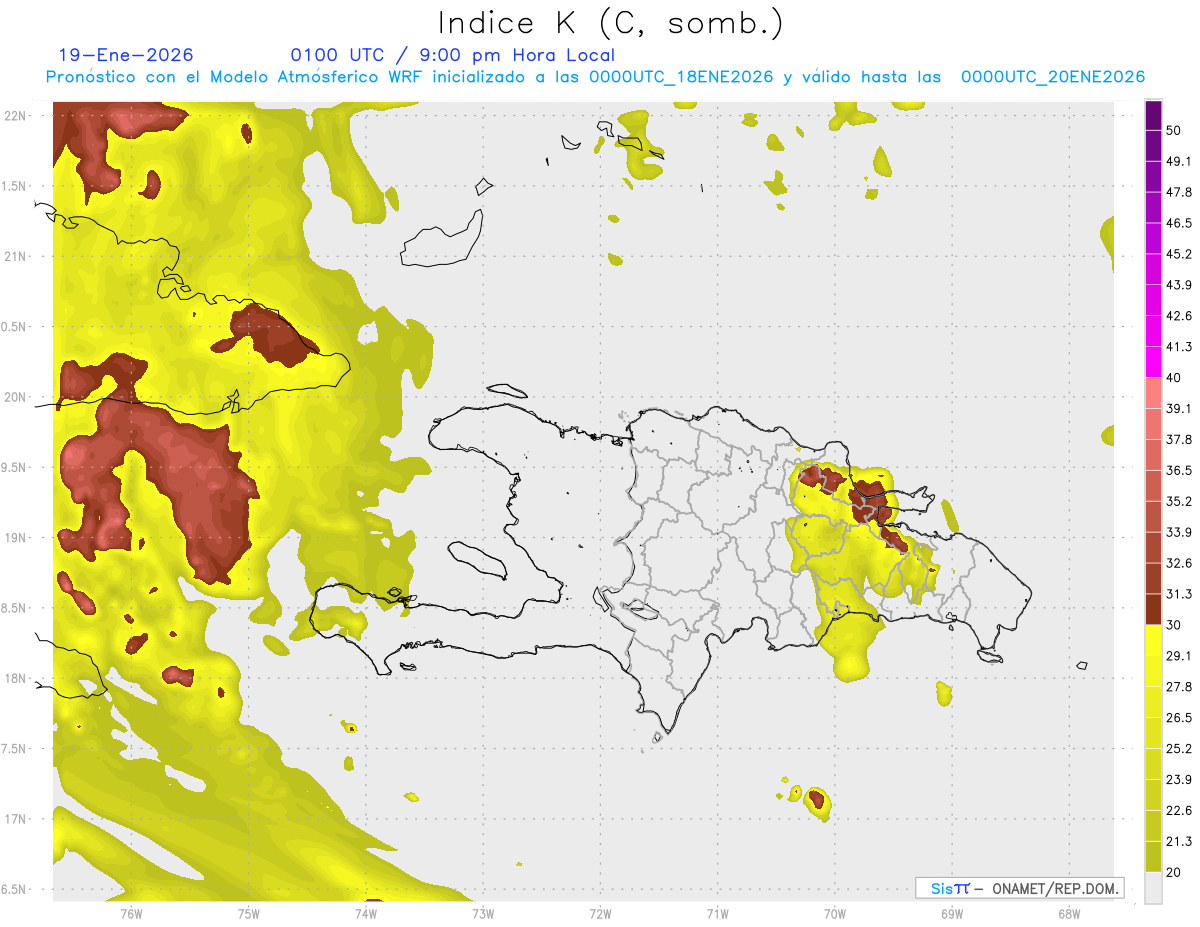Click the '45.2' colorbar value
The width and height of the screenshot is (1200, 927).
coord(1179,254)
